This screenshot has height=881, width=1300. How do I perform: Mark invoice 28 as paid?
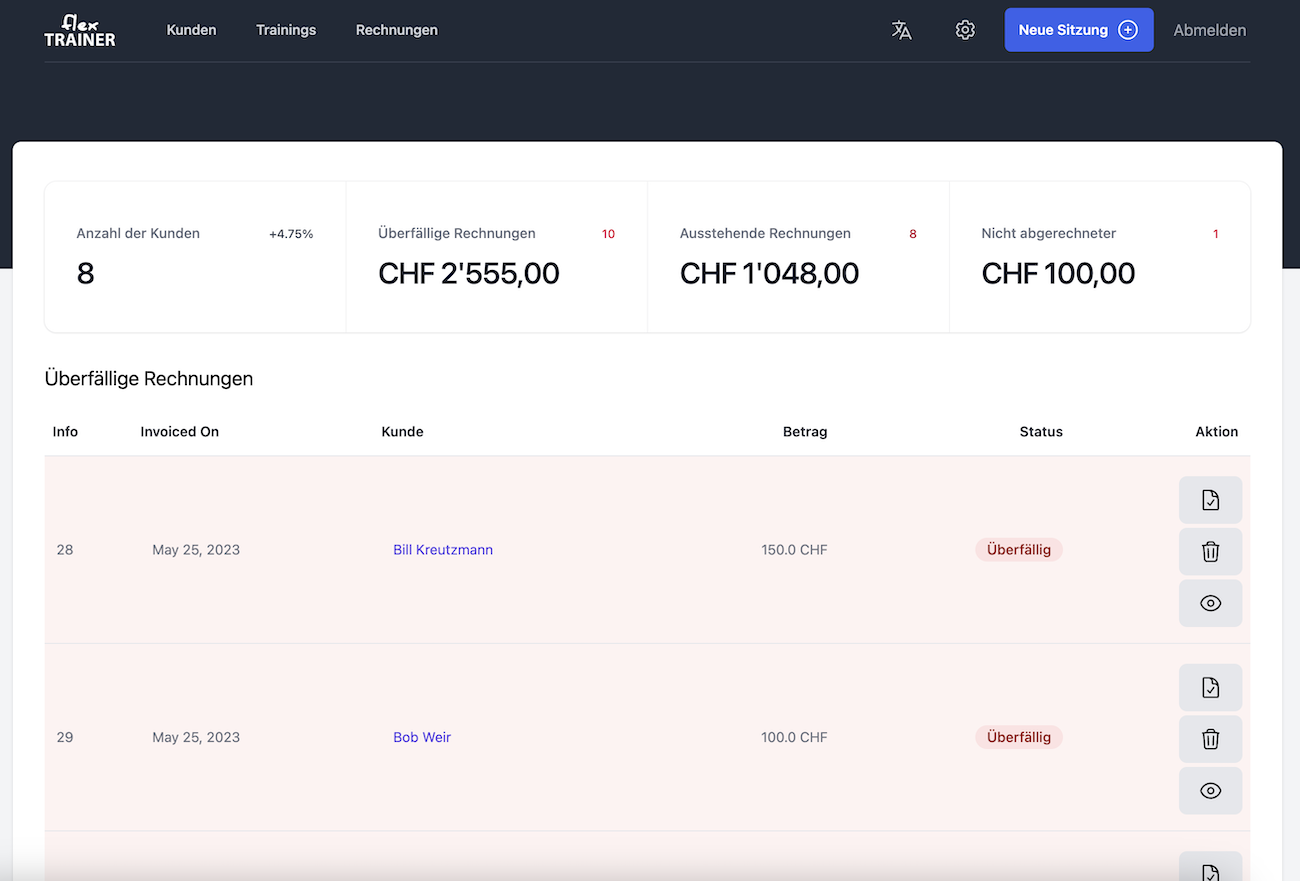[1210, 499]
